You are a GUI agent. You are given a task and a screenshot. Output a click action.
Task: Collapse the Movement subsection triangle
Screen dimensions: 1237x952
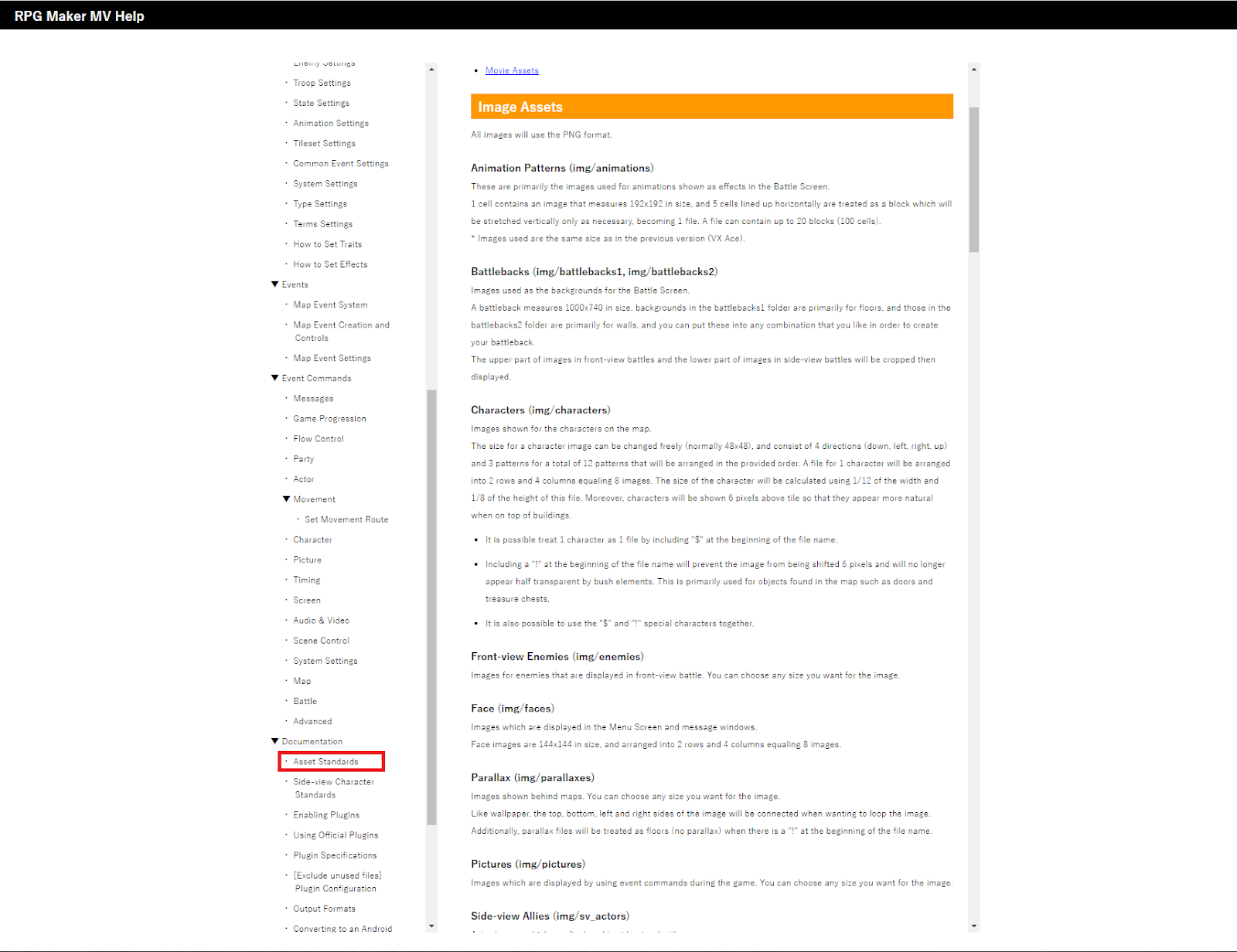(x=286, y=499)
